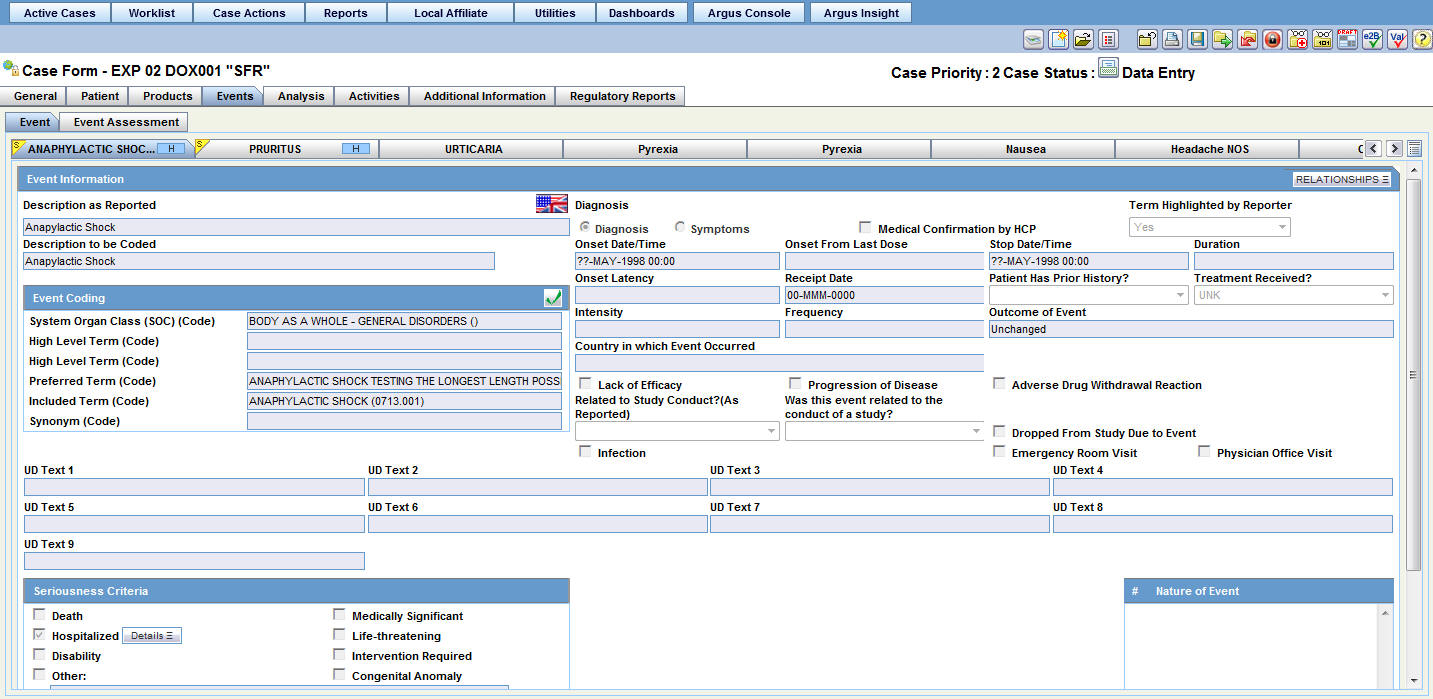This screenshot has width=1433, height=699.
Task: Check Lack of Efficacy
Action: (585, 382)
